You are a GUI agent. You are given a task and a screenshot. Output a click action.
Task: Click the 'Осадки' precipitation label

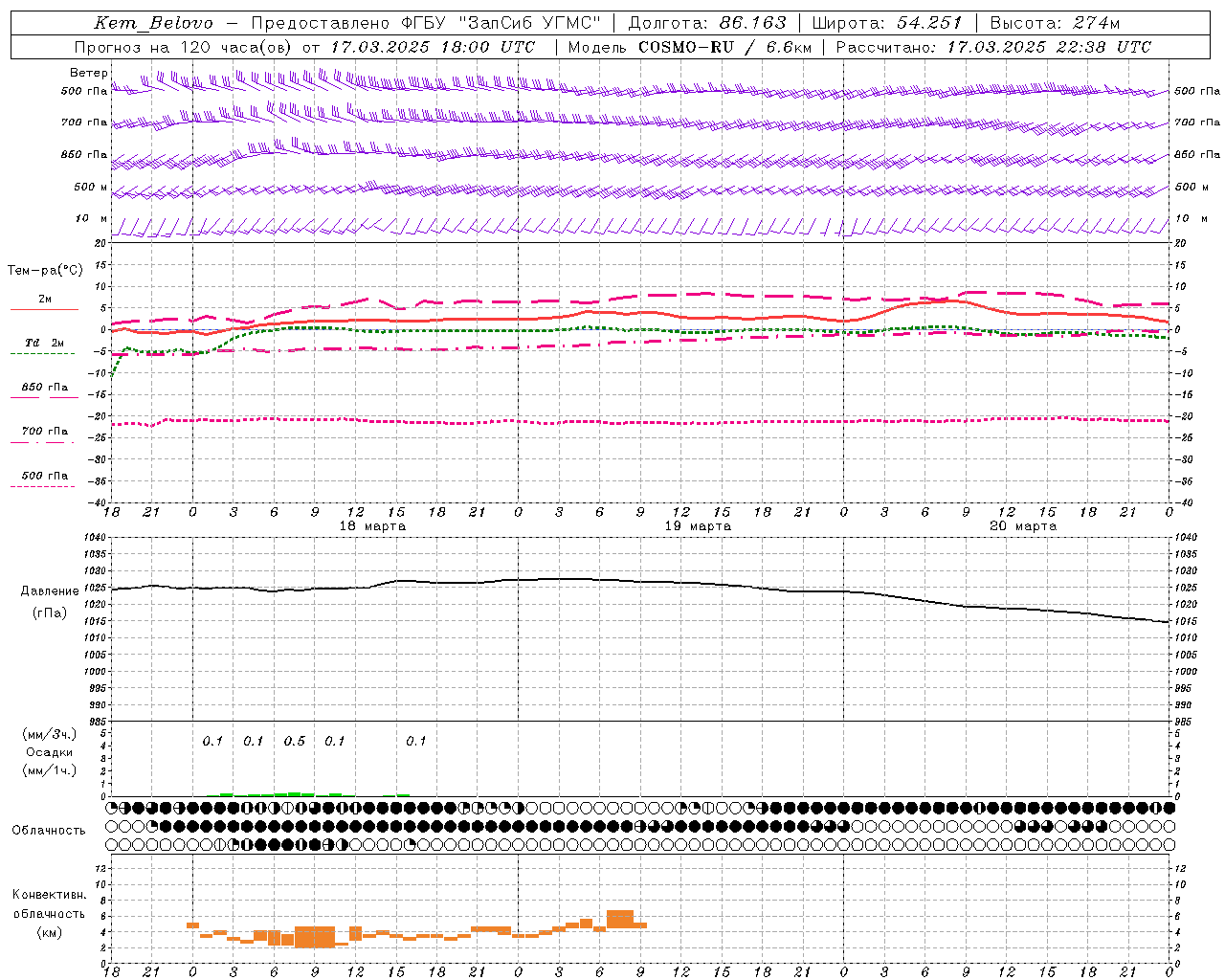click(x=49, y=752)
